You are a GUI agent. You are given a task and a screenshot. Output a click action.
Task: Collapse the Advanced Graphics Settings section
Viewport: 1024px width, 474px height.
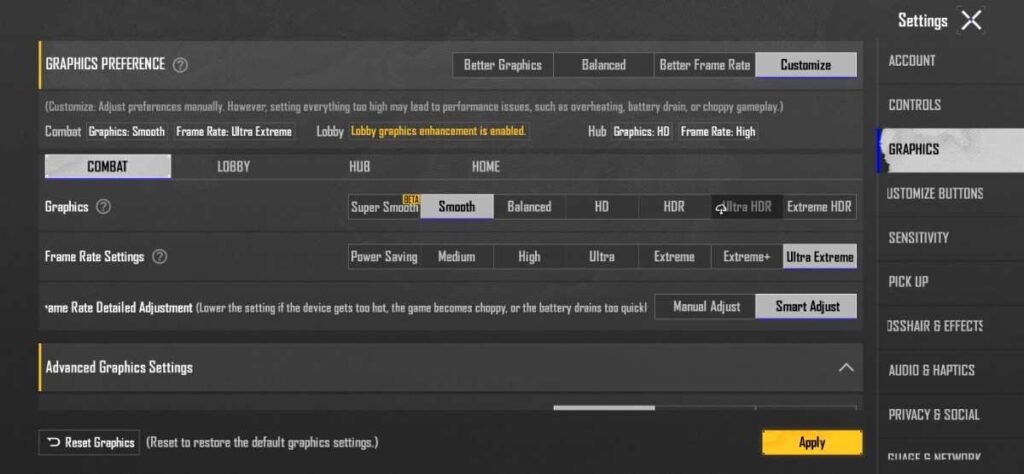(x=846, y=367)
